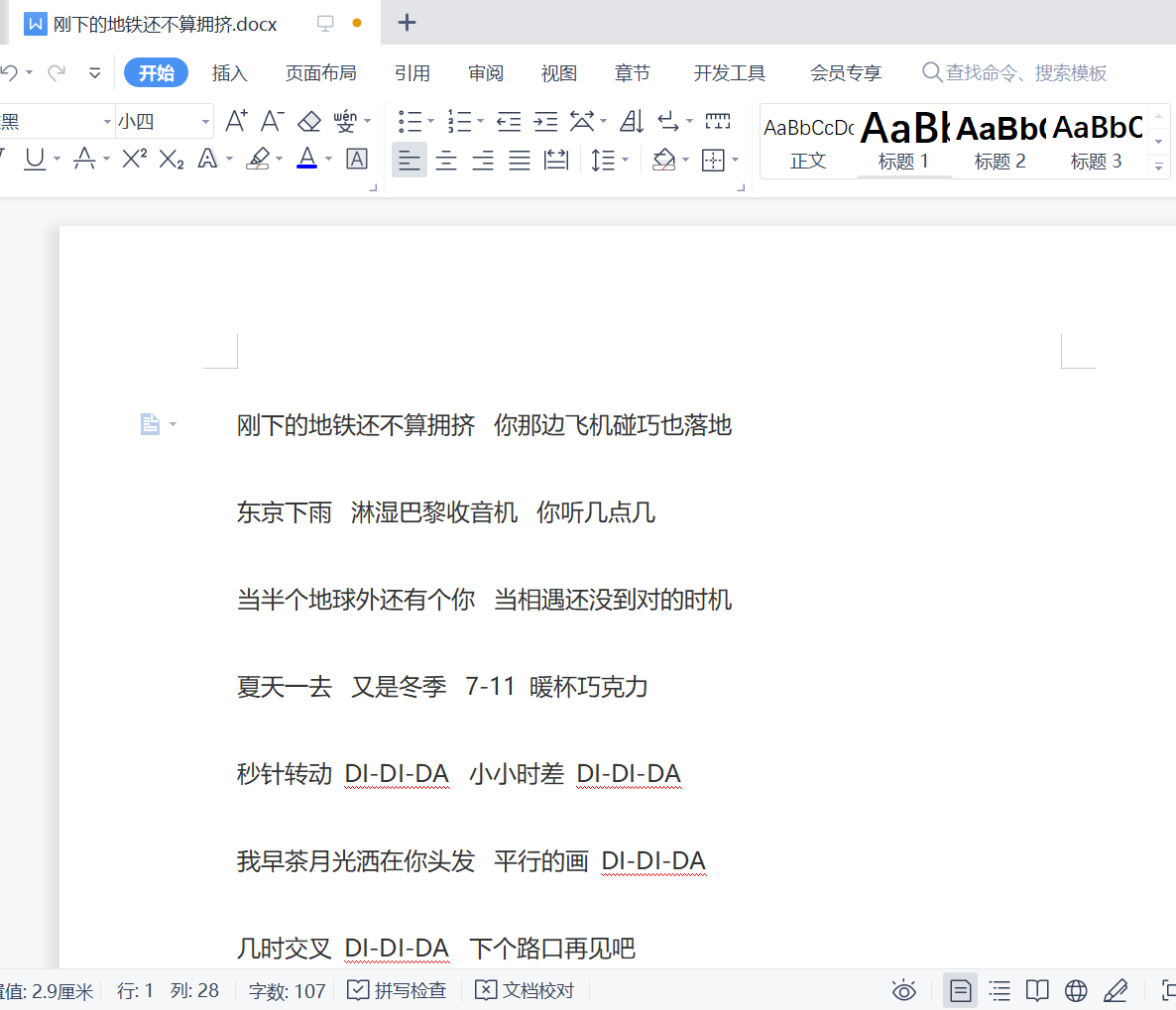The image size is (1176, 1010).
Task: Click the distributed alignment icon
Action: tap(556, 160)
